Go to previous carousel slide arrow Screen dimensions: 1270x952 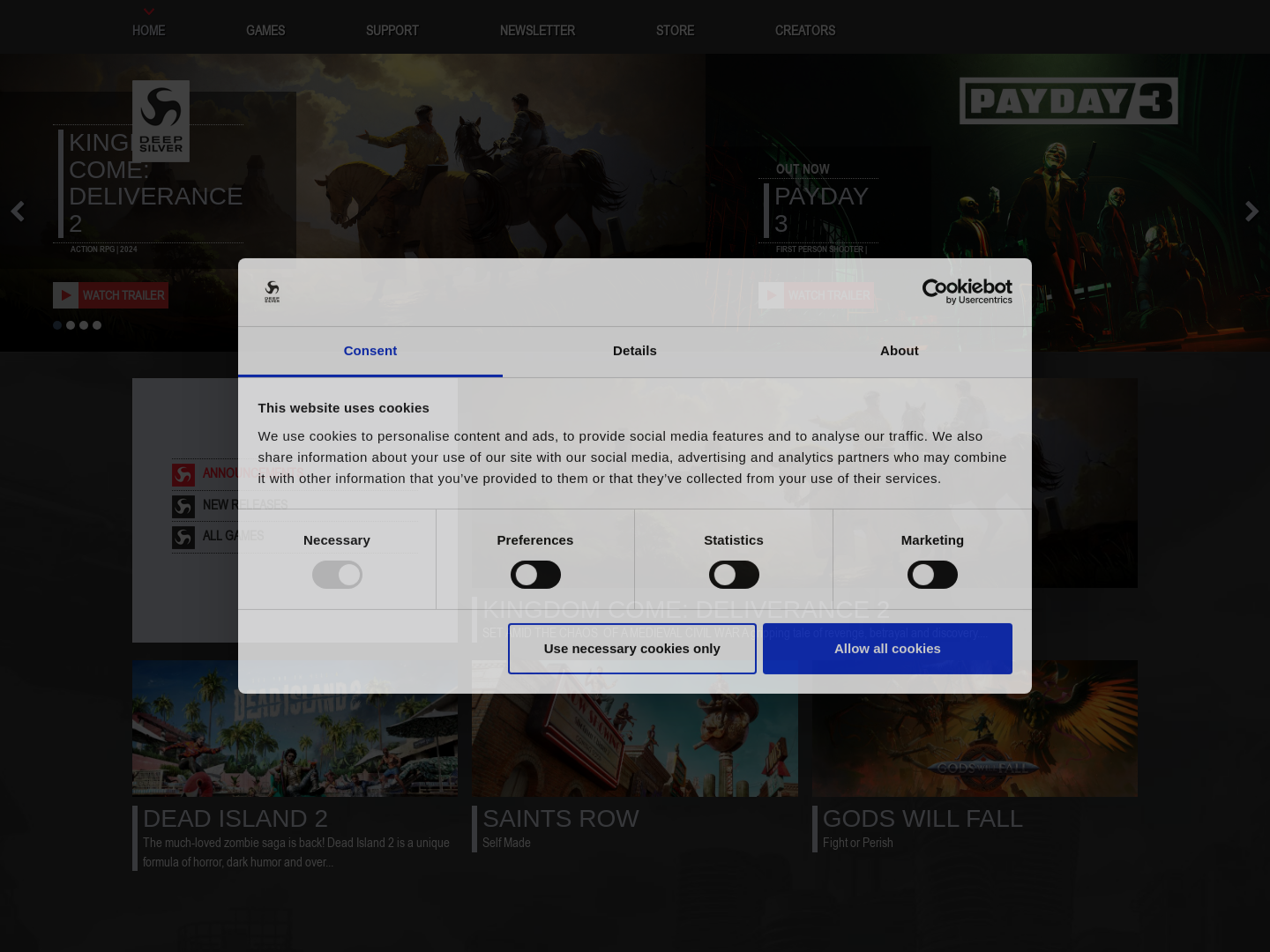(18, 212)
